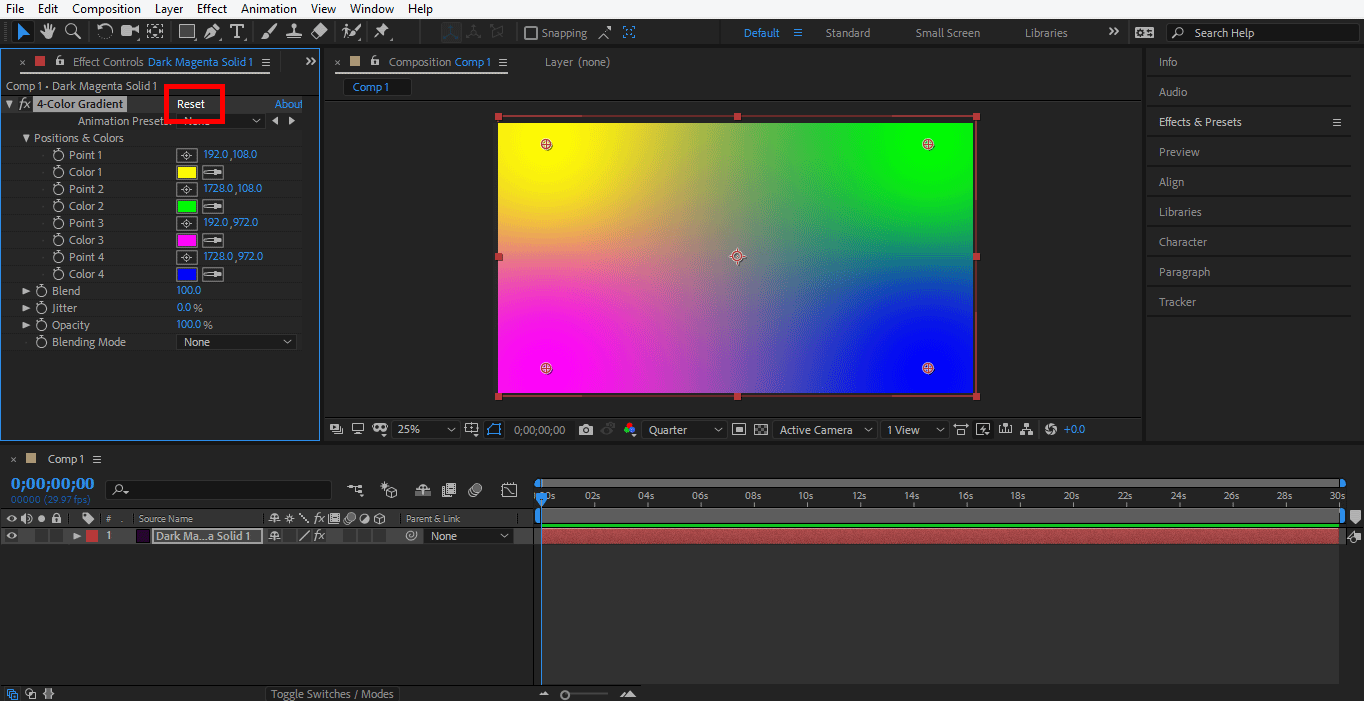Open Blending Mode None dropdown
1364x701 pixels.
click(x=237, y=342)
